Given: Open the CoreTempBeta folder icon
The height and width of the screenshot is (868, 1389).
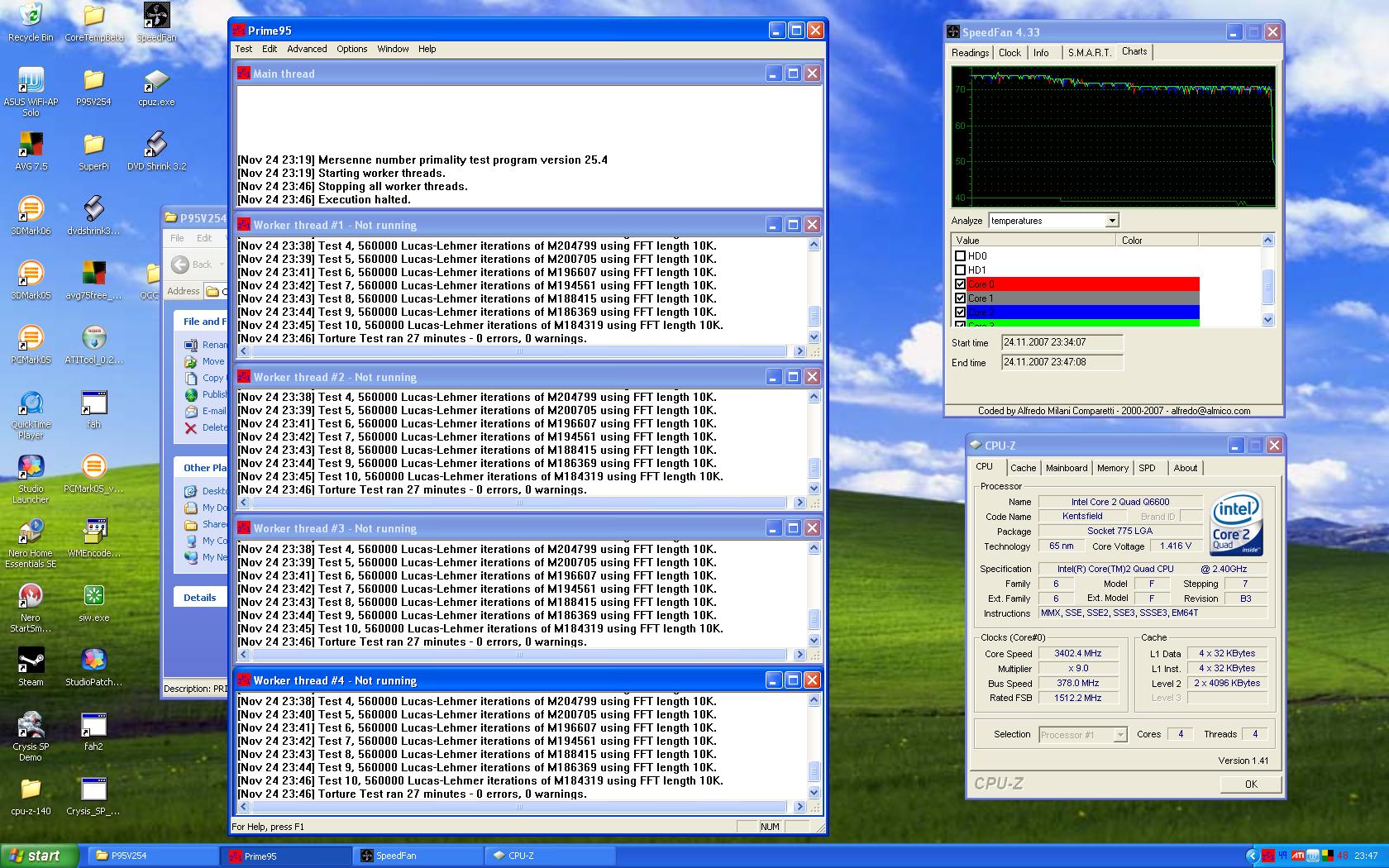Looking at the screenshot, I should click(x=93, y=22).
